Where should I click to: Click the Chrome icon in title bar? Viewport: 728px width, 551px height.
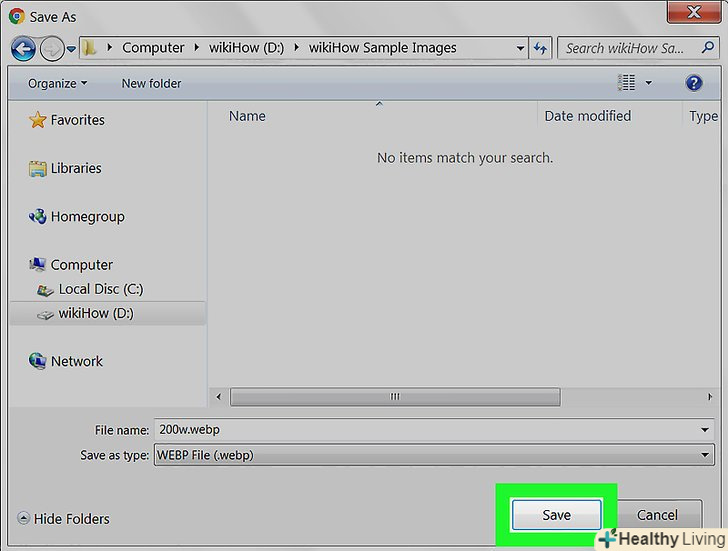coord(17,16)
